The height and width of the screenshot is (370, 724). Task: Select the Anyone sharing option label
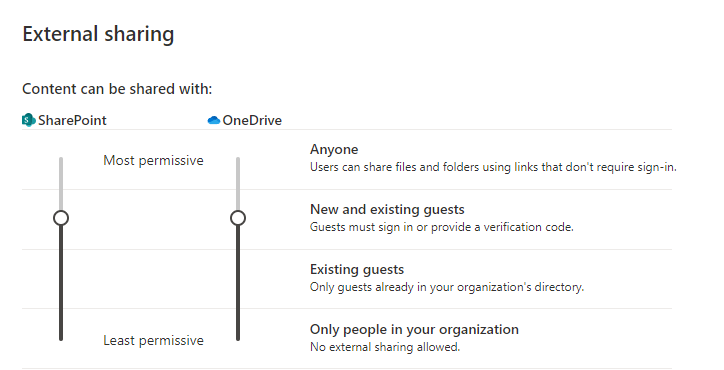click(334, 150)
